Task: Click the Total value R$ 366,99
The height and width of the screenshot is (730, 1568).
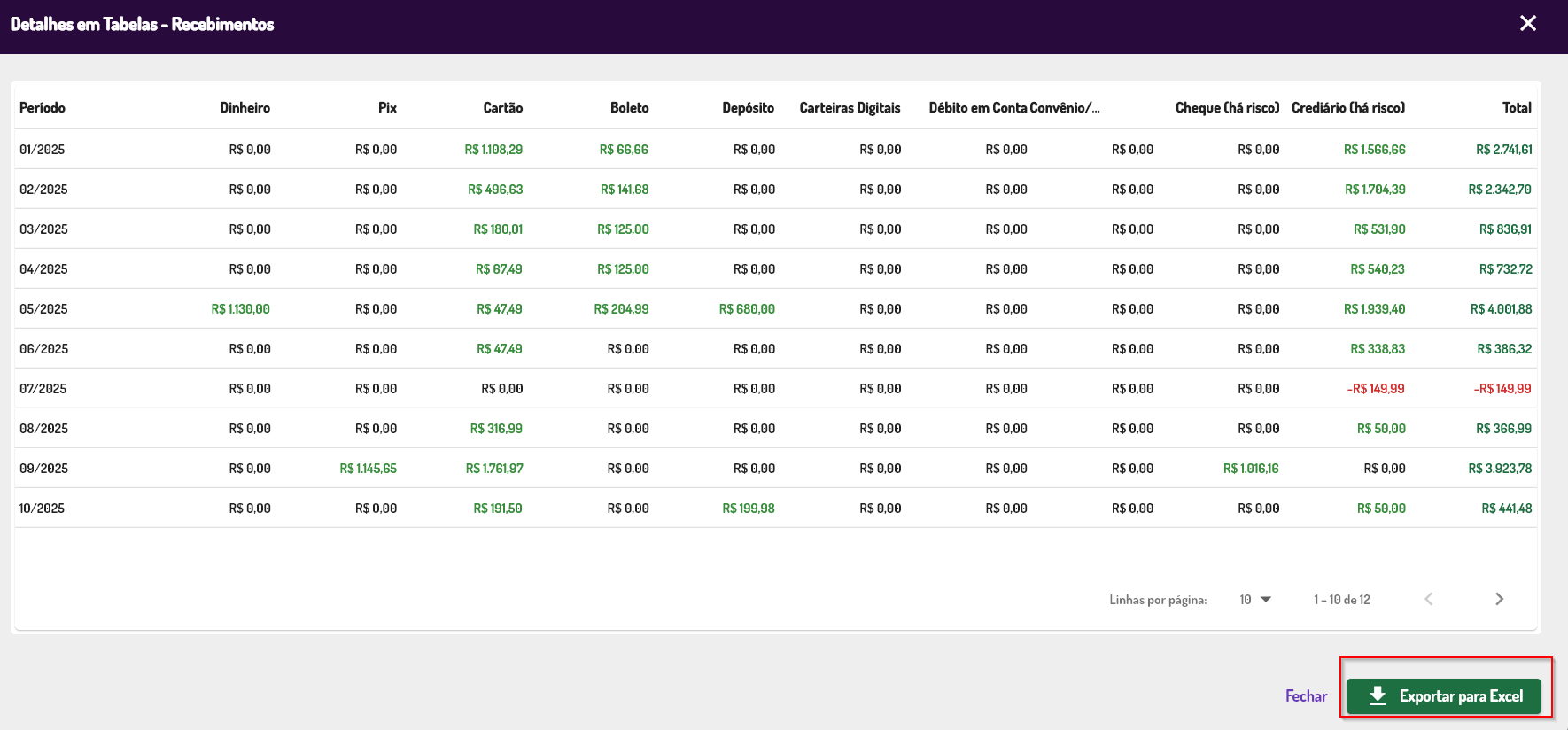Action: coord(1504,429)
